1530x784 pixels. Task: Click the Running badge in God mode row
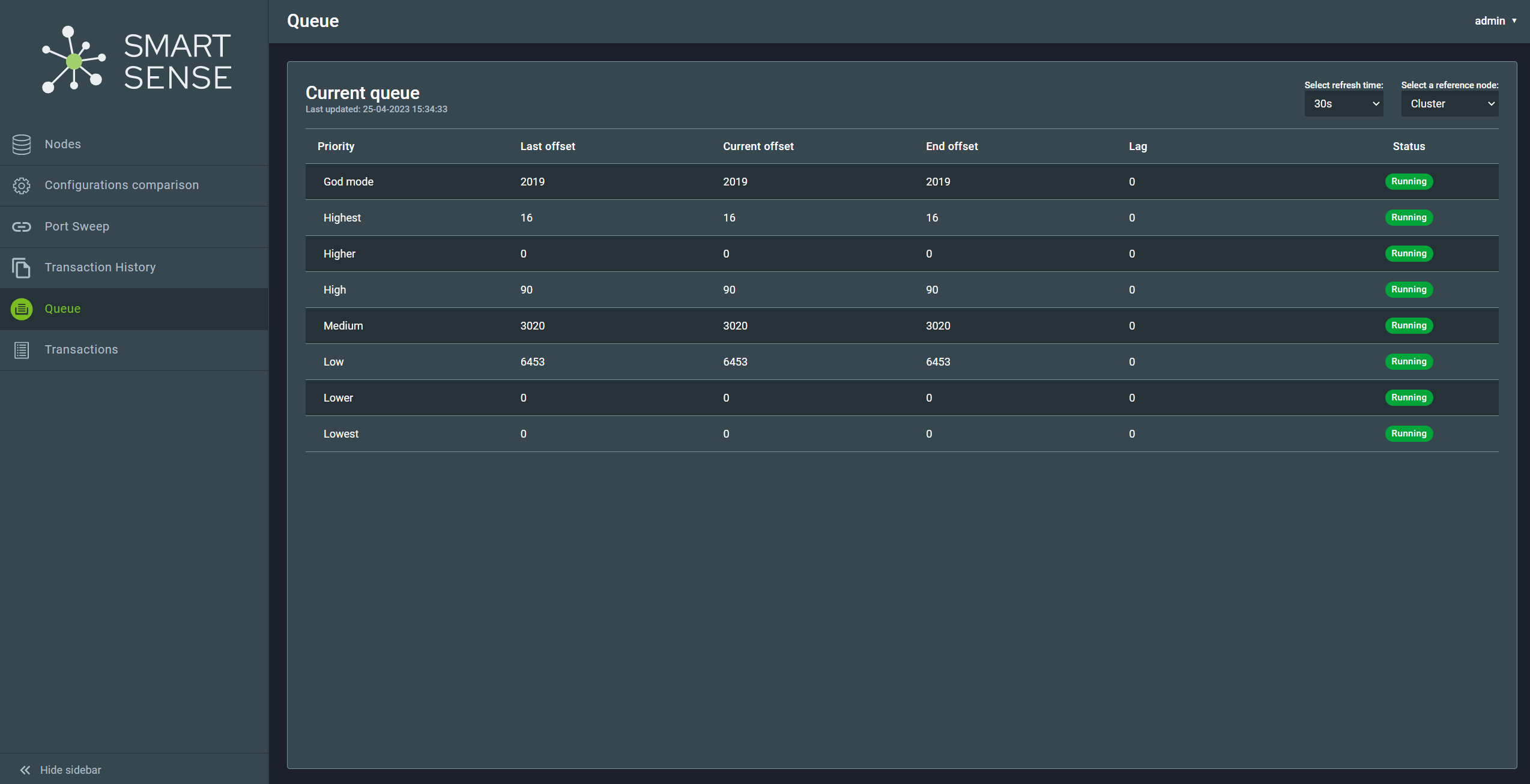pyautogui.click(x=1409, y=182)
